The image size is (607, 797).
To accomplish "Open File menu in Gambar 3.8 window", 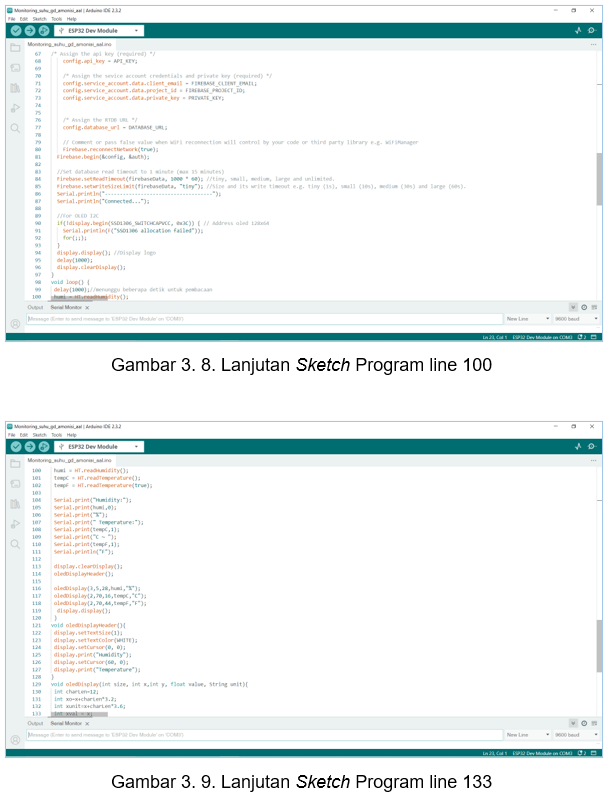I will click(11, 19).
